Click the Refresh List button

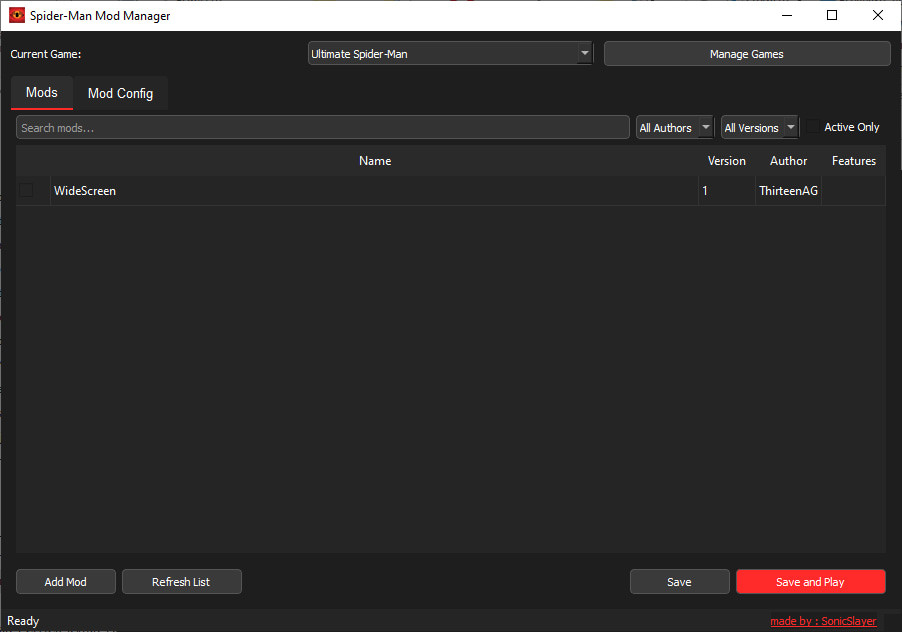[181, 581]
